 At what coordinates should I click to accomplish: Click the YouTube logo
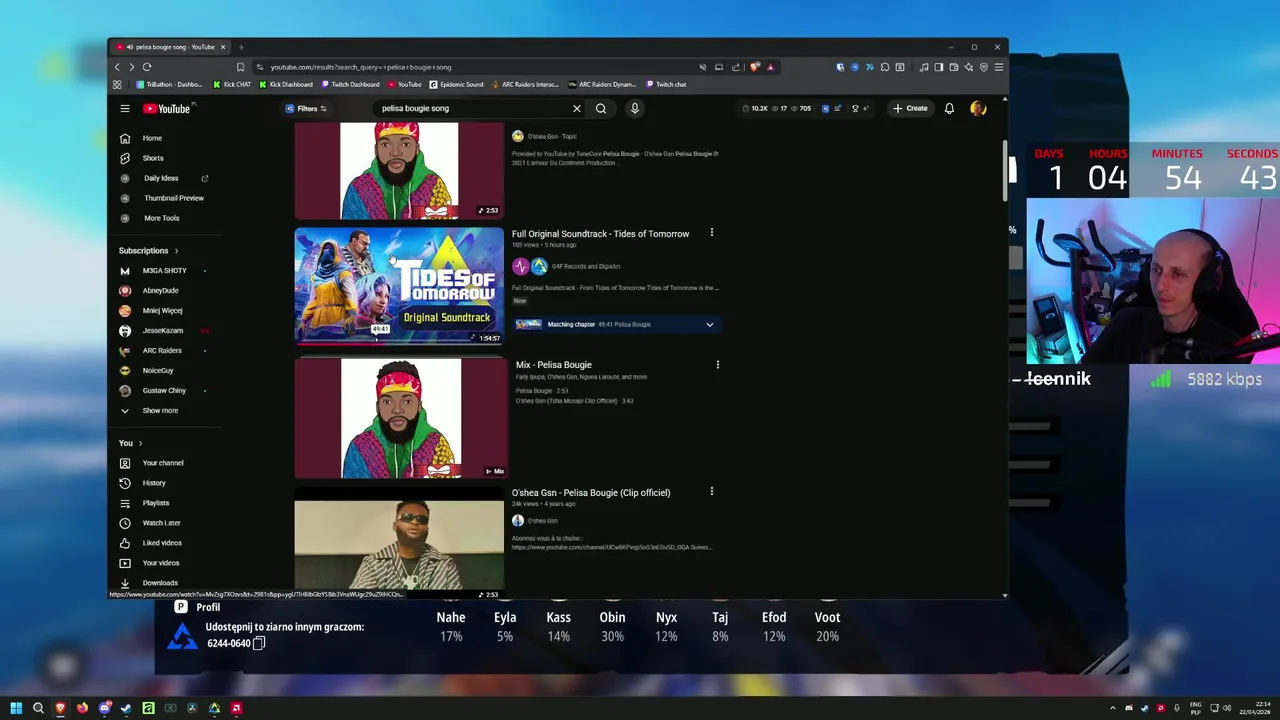166,108
